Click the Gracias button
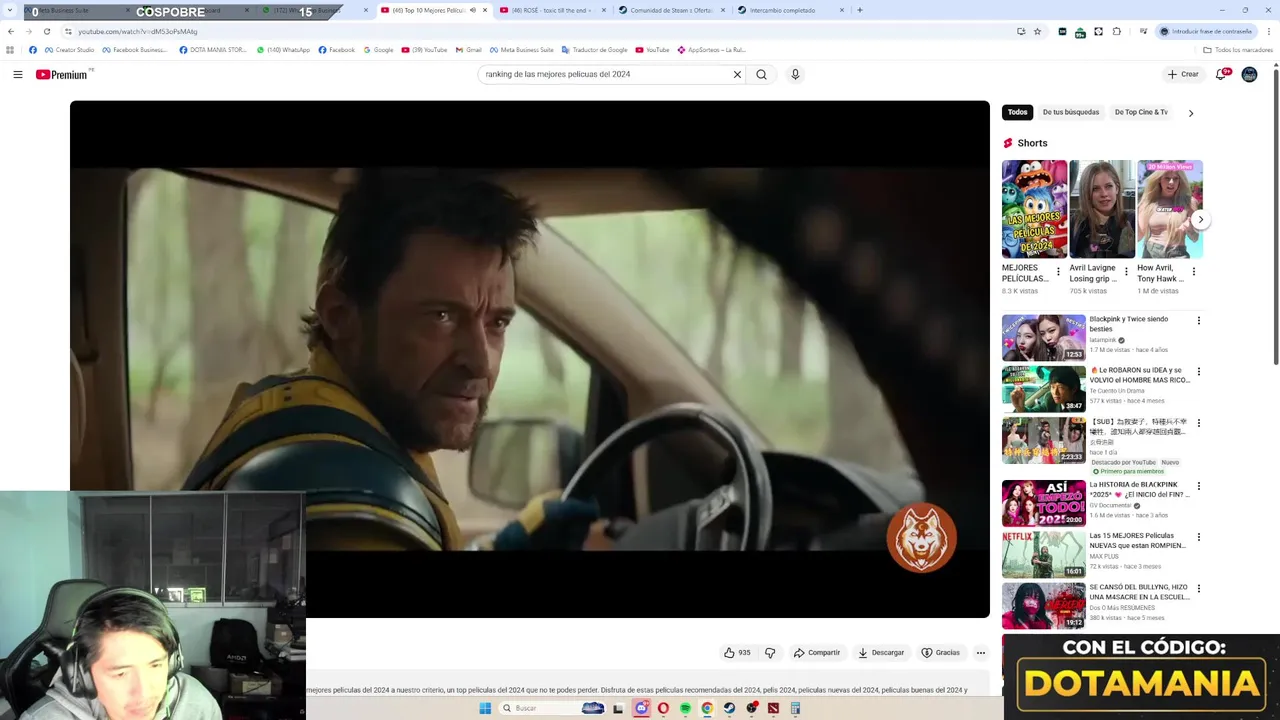1280x720 pixels. pyautogui.click(x=941, y=653)
